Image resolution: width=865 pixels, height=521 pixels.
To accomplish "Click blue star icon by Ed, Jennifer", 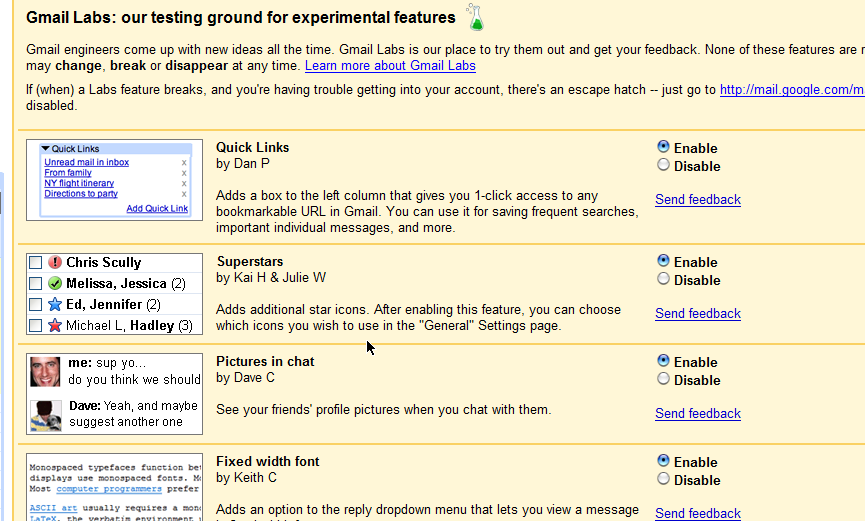I will click(x=55, y=304).
